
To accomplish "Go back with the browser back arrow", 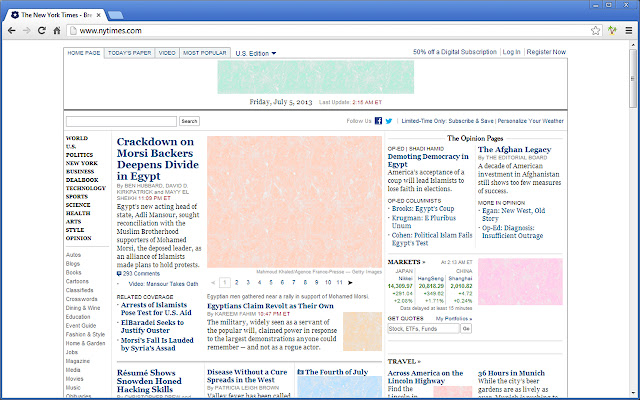I will (x=11, y=31).
